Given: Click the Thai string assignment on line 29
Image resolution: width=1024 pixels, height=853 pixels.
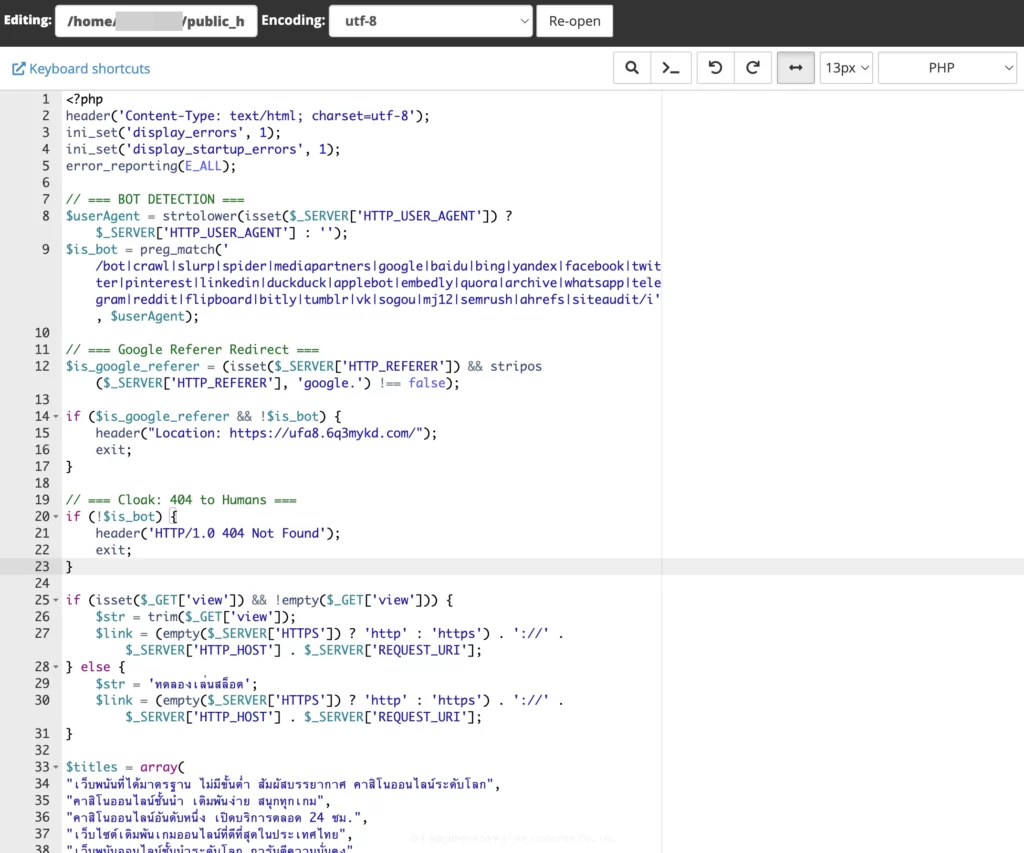Looking at the screenshot, I should pyautogui.click(x=176, y=684).
